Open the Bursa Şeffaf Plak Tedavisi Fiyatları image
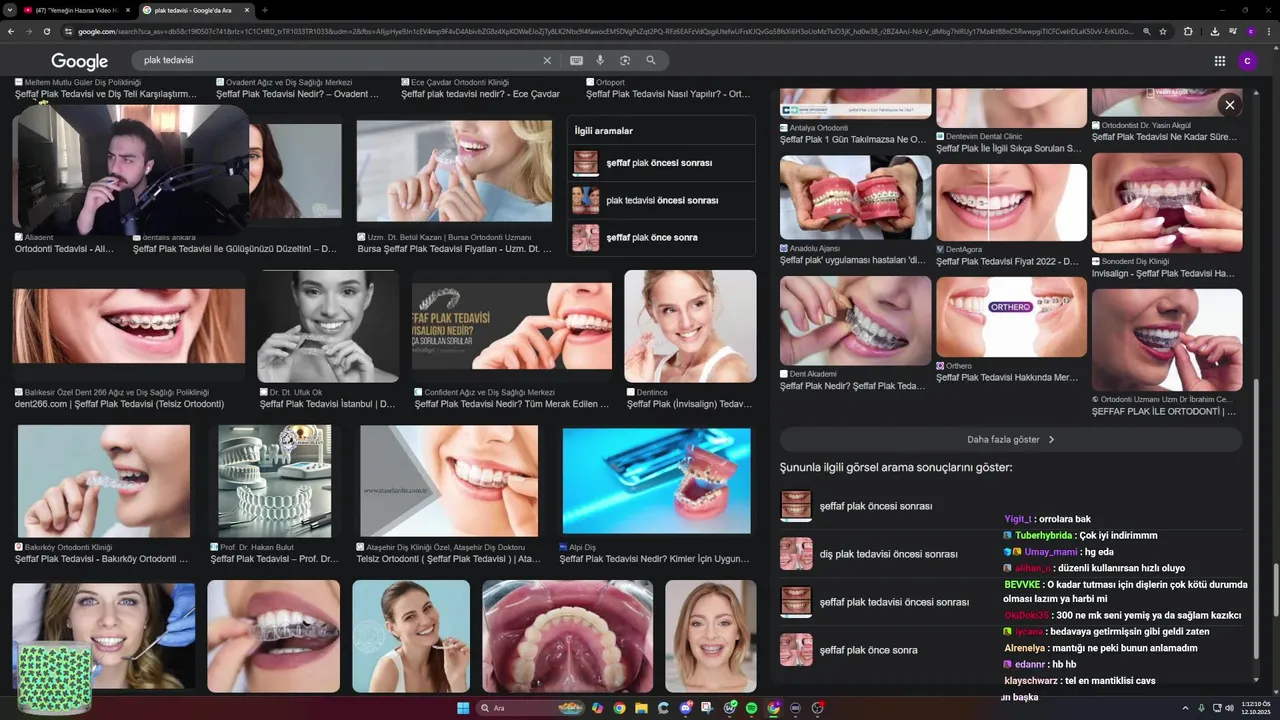 (x=454, y=171)
